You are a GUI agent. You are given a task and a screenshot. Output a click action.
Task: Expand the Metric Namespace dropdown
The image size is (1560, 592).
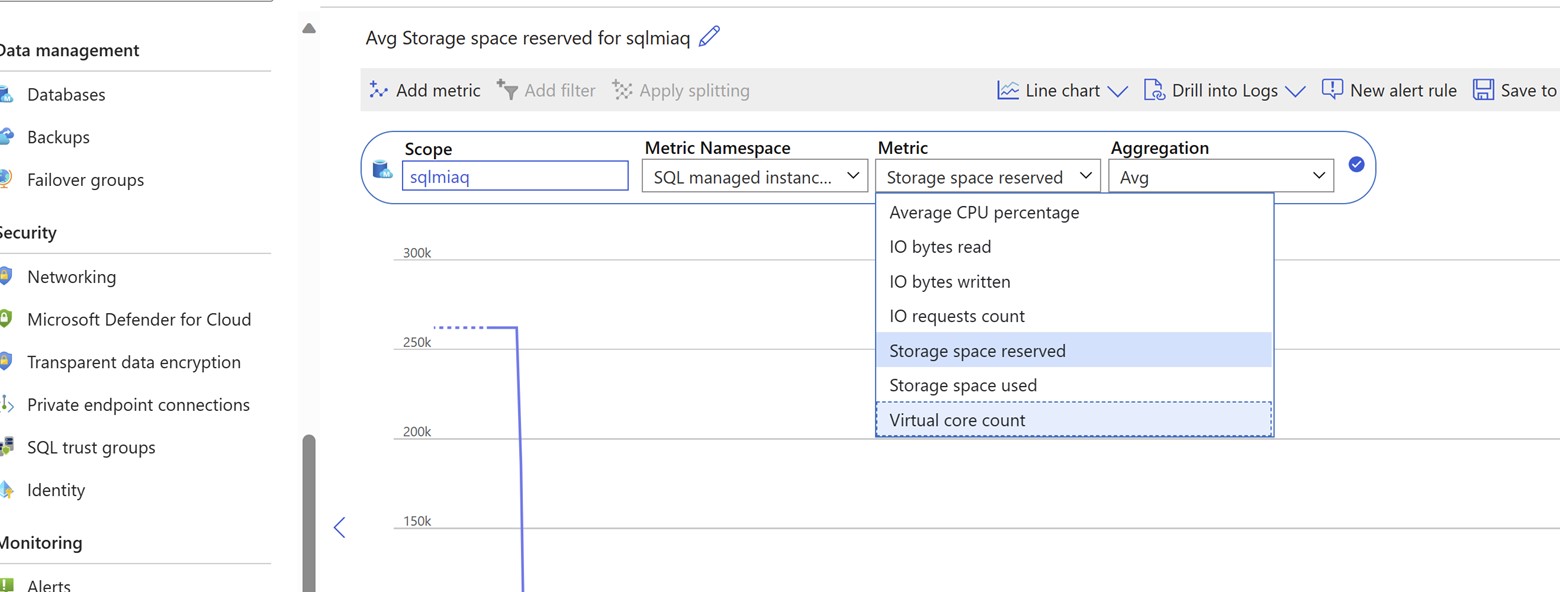[754, 177]
